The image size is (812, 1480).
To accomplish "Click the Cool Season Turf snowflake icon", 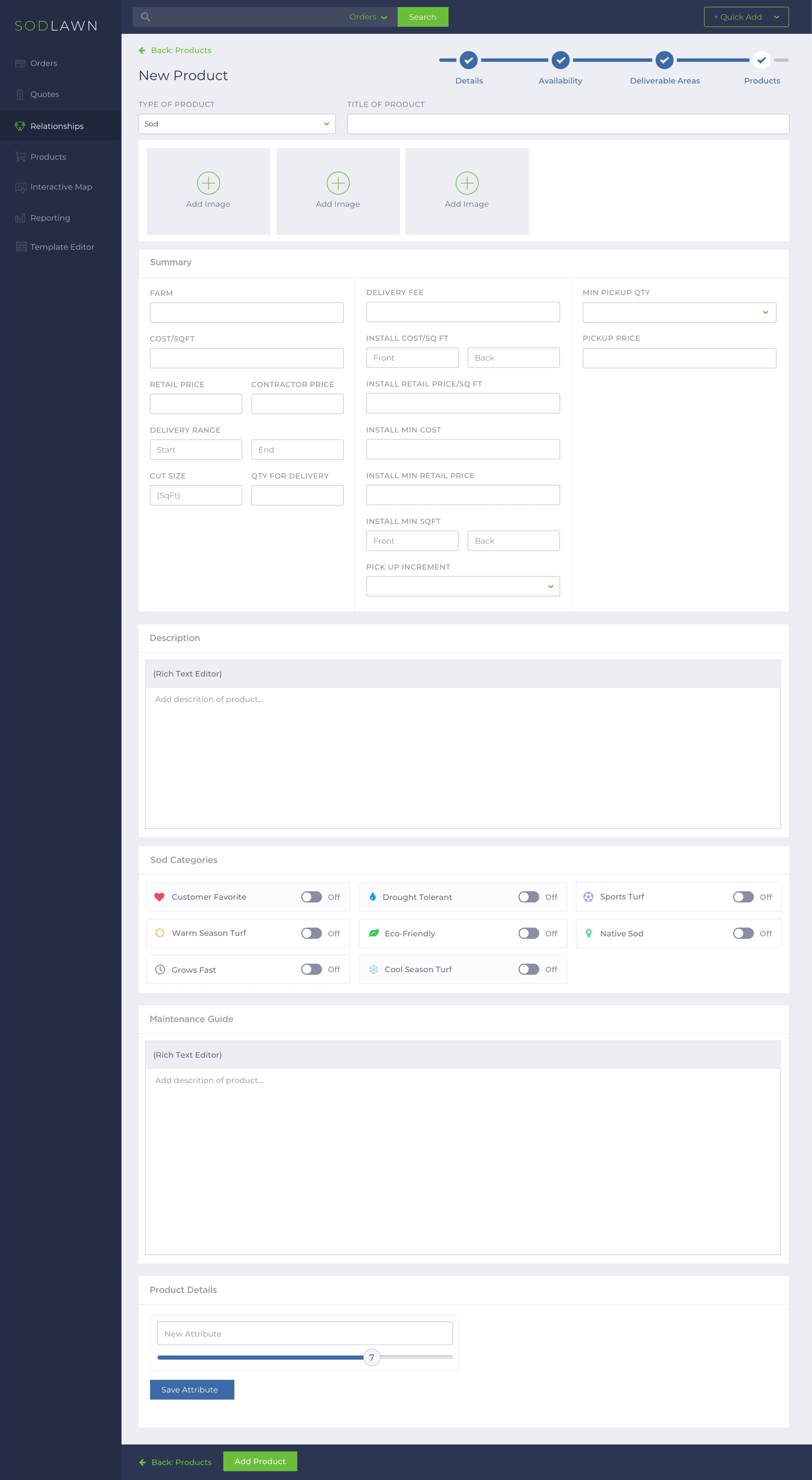I will [373, 969].
